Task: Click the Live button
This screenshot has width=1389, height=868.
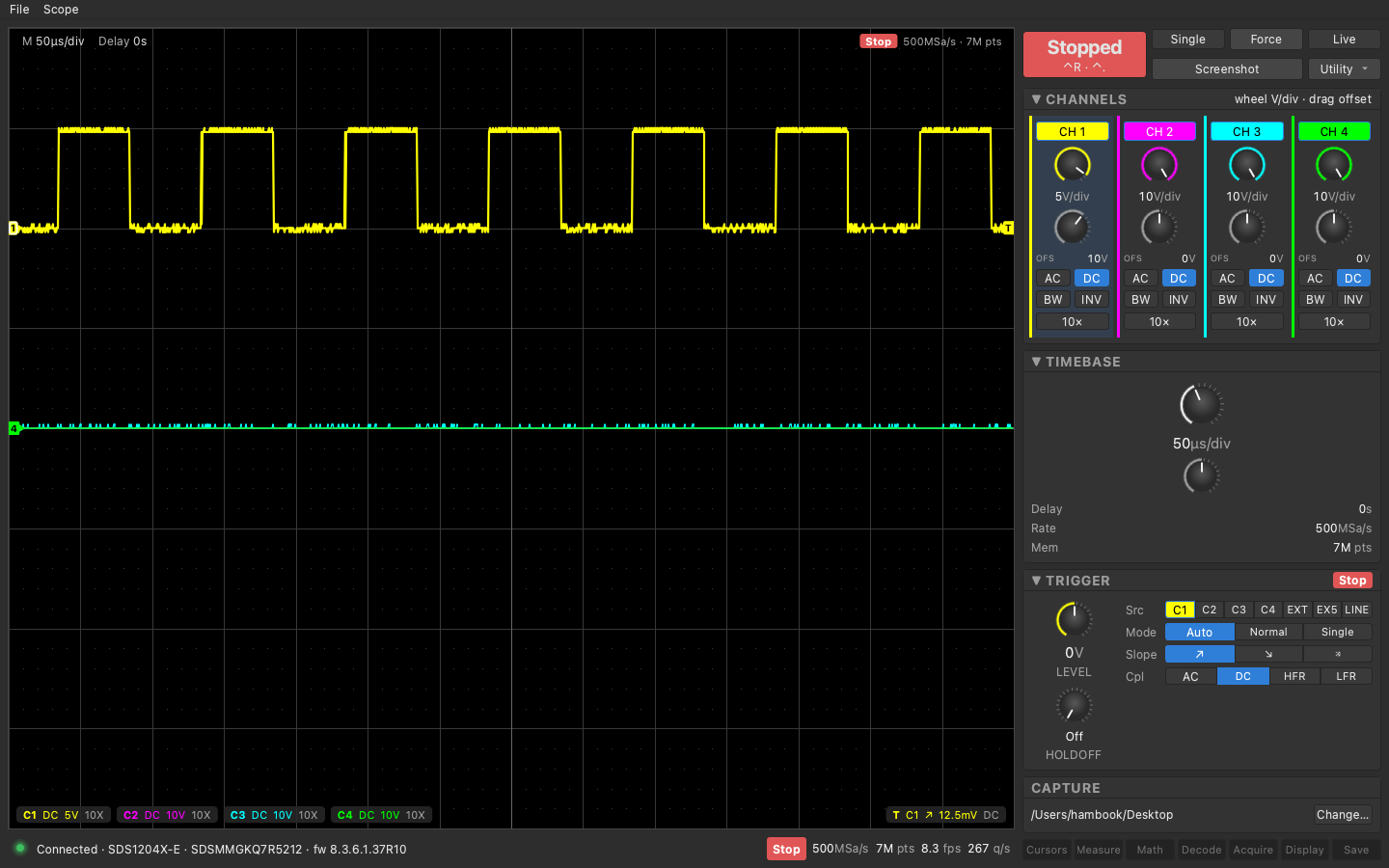Action: click(1344, 40)
